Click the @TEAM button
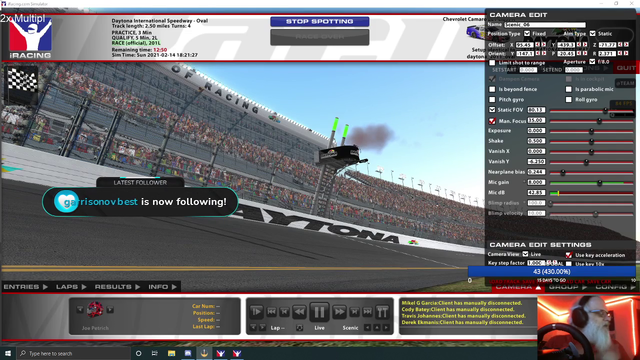 click(625, 83)
